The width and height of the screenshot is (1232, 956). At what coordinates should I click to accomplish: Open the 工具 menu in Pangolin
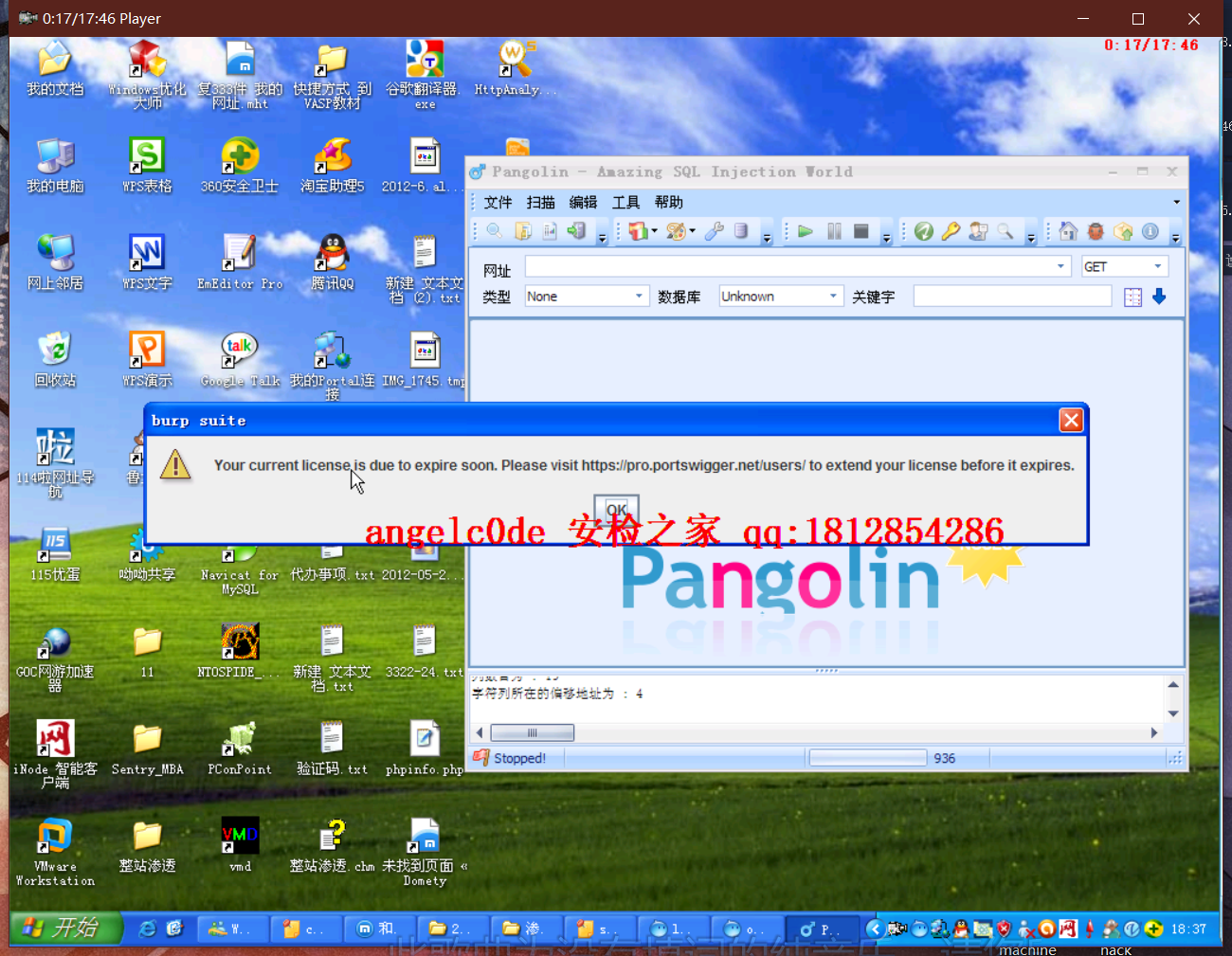[625, 202]
